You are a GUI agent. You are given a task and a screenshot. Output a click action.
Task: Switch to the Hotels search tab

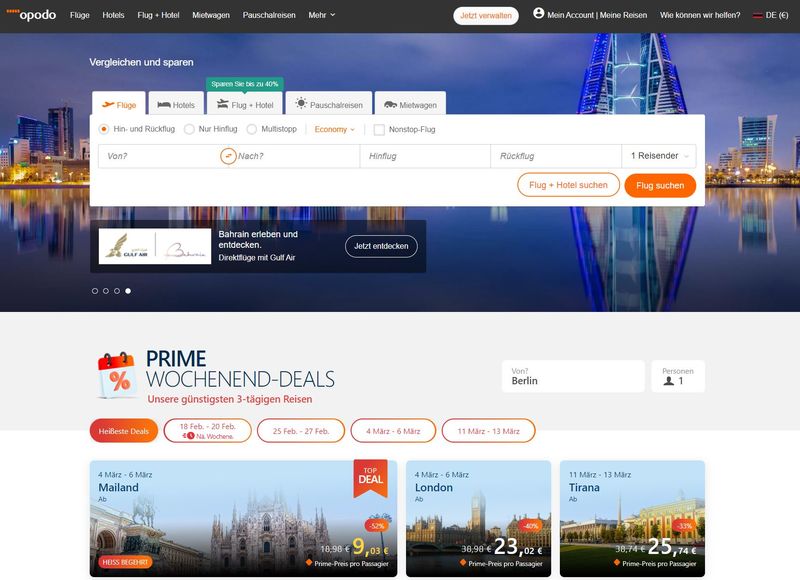click(x=176, y=104)
